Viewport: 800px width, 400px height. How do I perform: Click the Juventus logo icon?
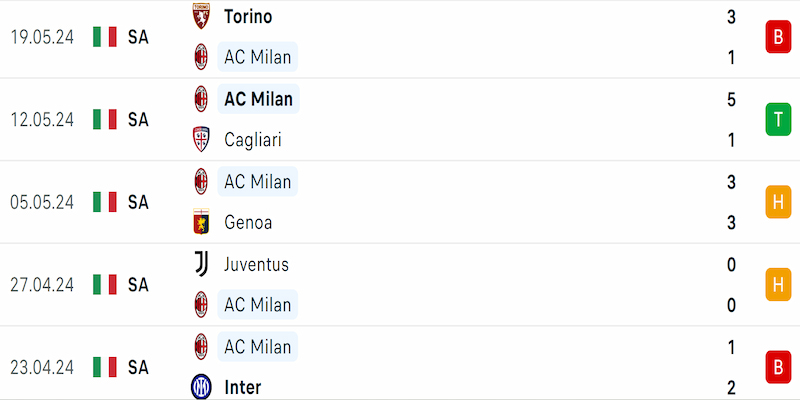[x=201, y=264]
